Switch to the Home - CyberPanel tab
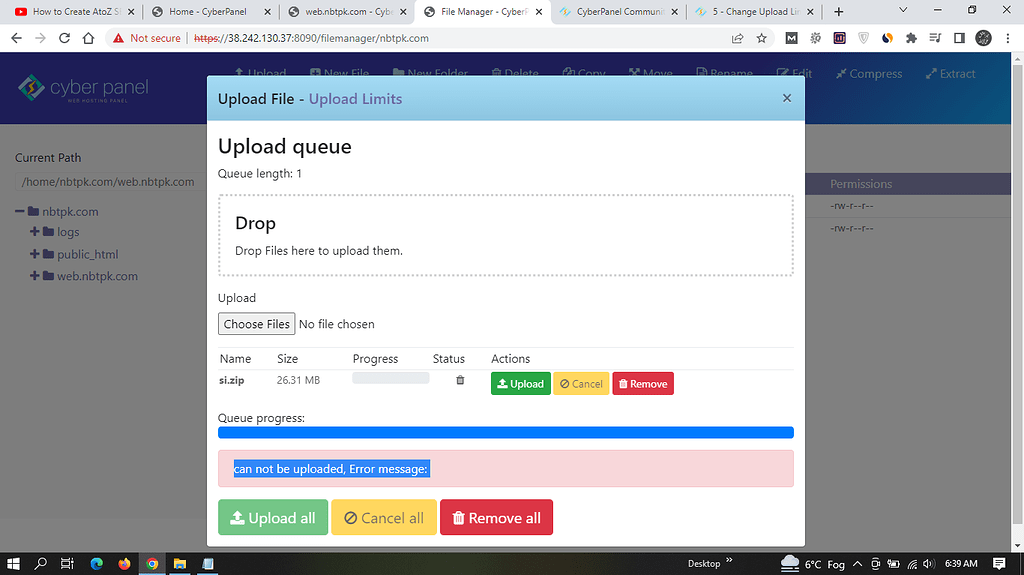1024x575 pixels. coord(208,12)
